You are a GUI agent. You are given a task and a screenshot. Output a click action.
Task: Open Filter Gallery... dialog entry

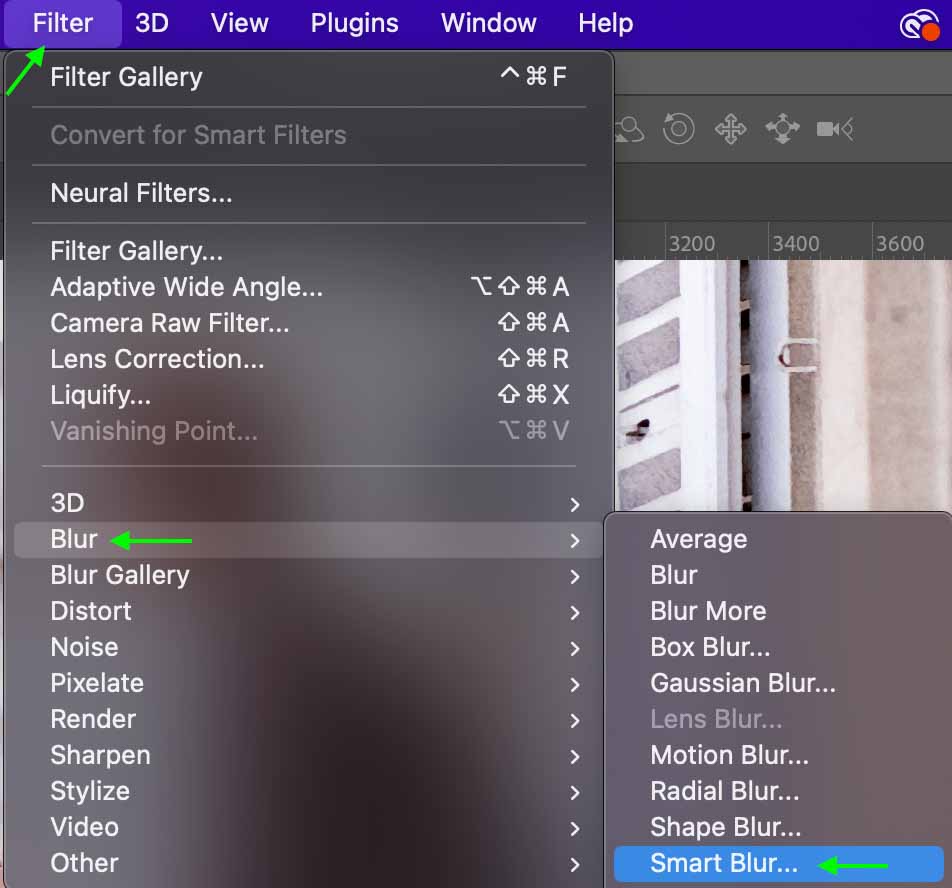coord(309,251)
